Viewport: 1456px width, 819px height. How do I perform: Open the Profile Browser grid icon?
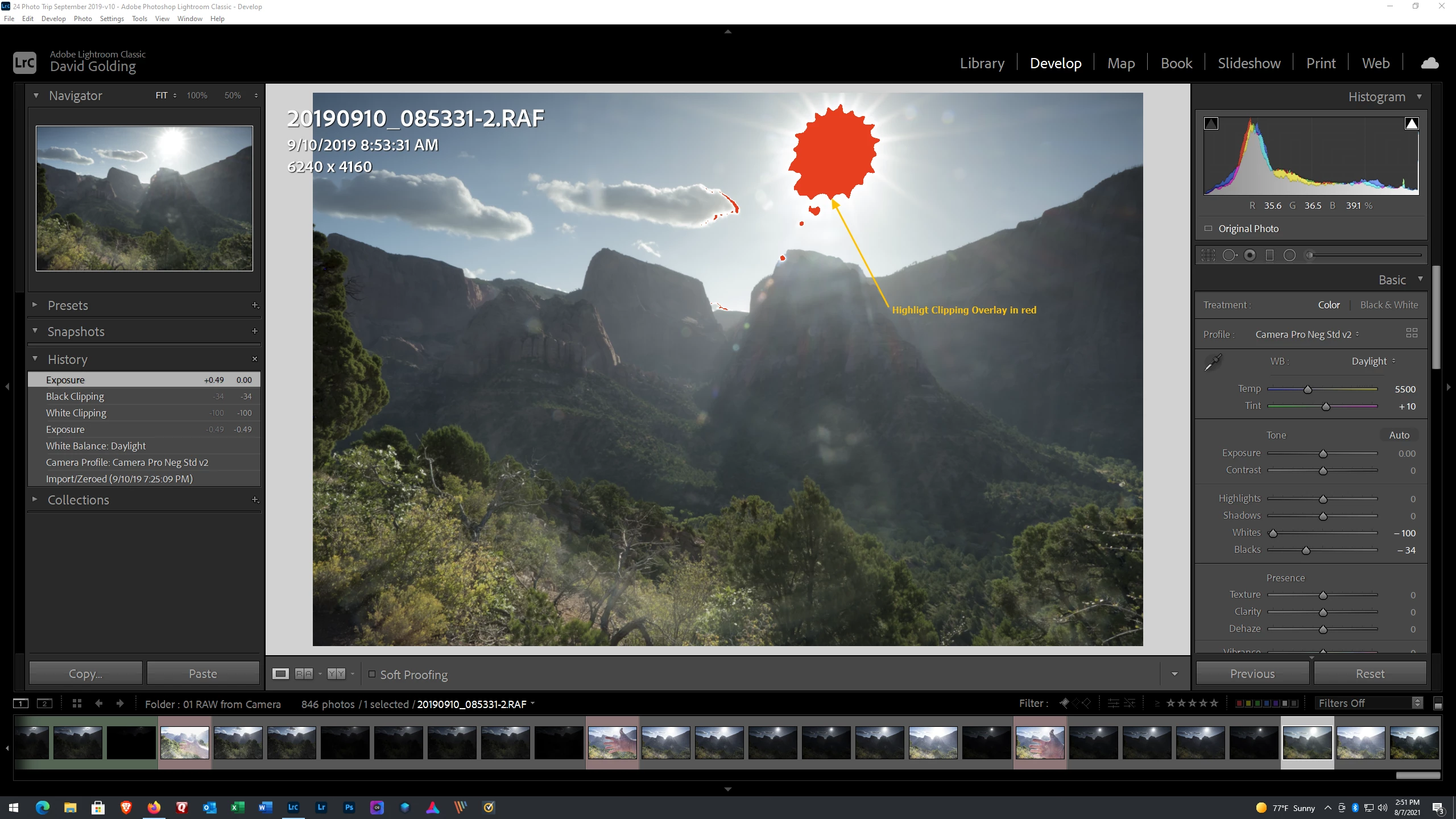pyautogui.click(x=1411, y=333)
